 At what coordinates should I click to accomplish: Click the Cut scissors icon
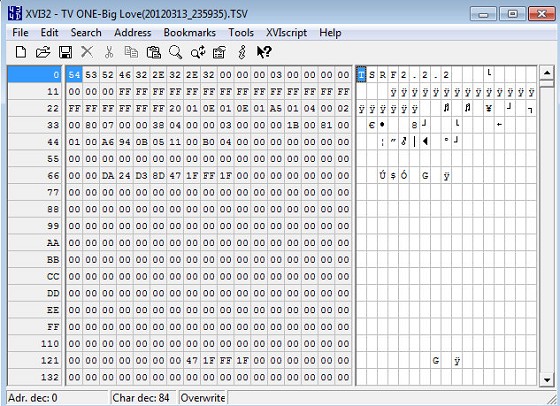[x=109, y=52]
